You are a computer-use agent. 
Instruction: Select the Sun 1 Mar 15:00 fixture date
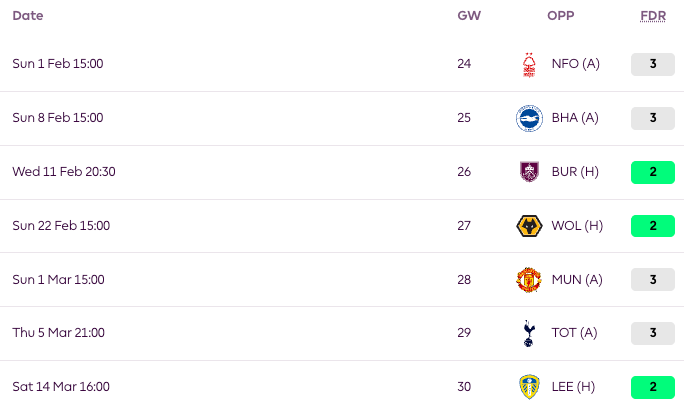pyautogui.click(x=58, y=280)
